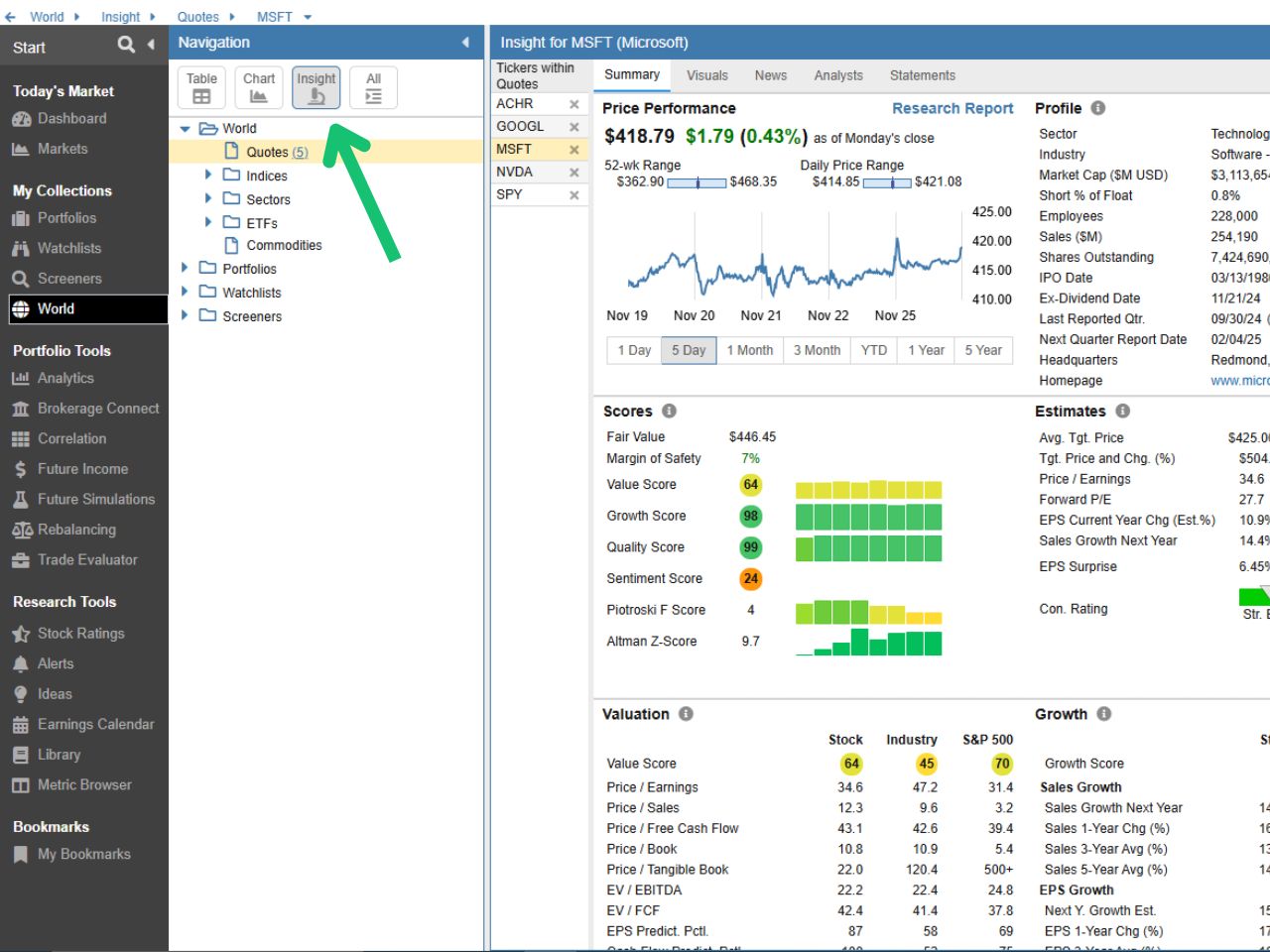Set chart range to 3 Month
Viewport: 1270px width, 952px height.
[x=817, y=350]
